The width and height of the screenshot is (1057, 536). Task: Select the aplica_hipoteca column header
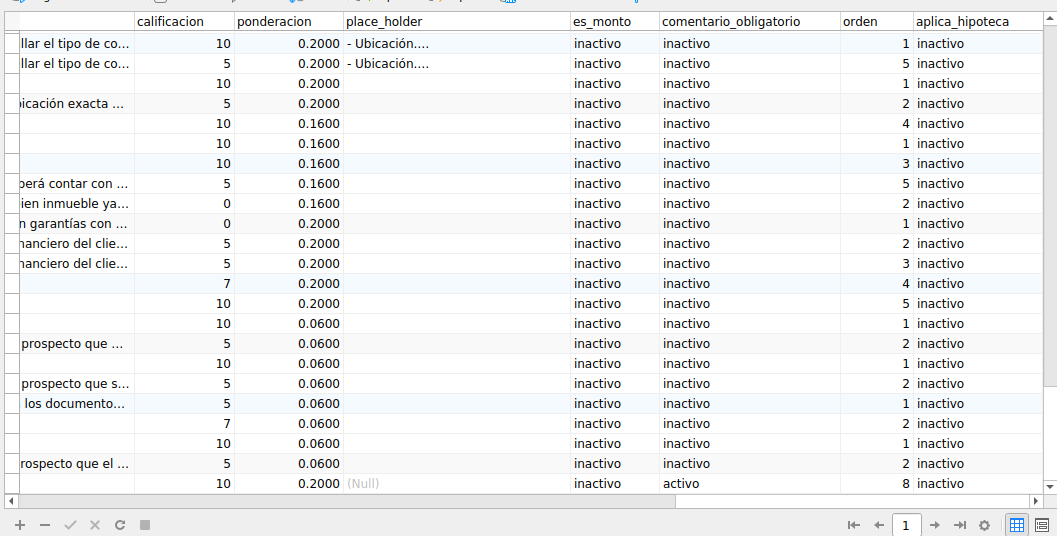point(977,21)
